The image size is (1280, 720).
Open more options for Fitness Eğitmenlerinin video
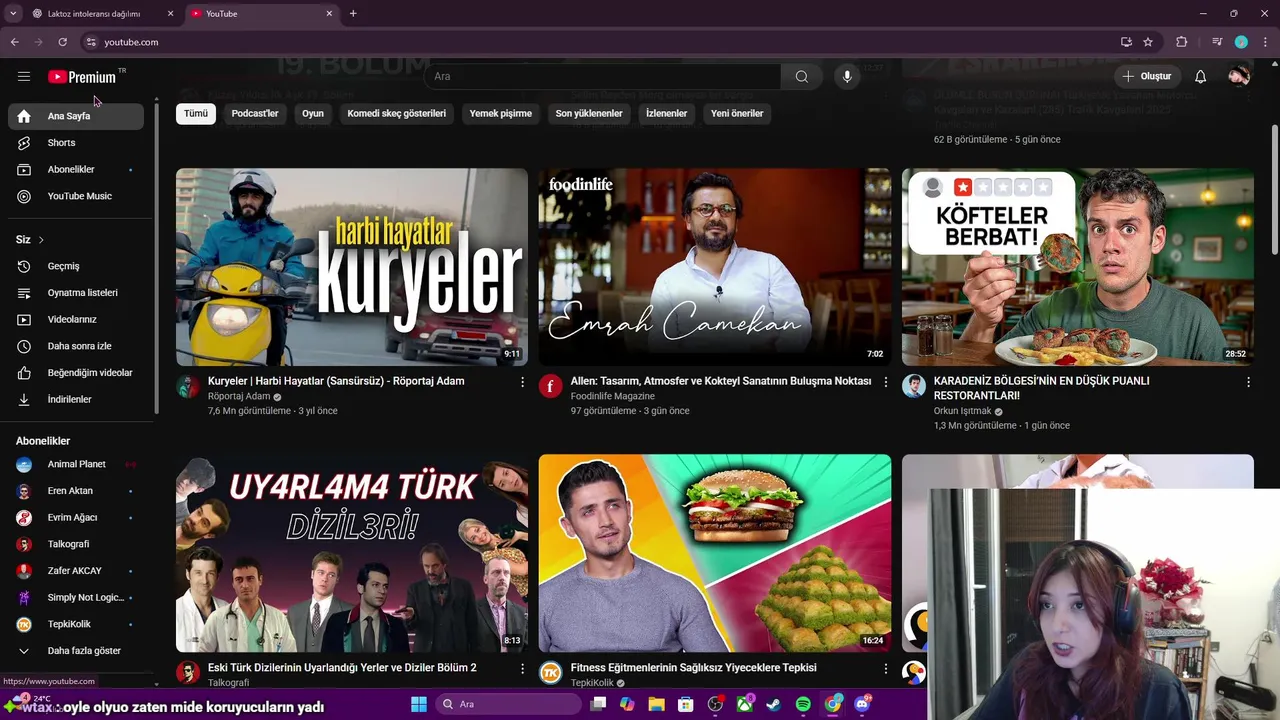(x=885, y=668)
